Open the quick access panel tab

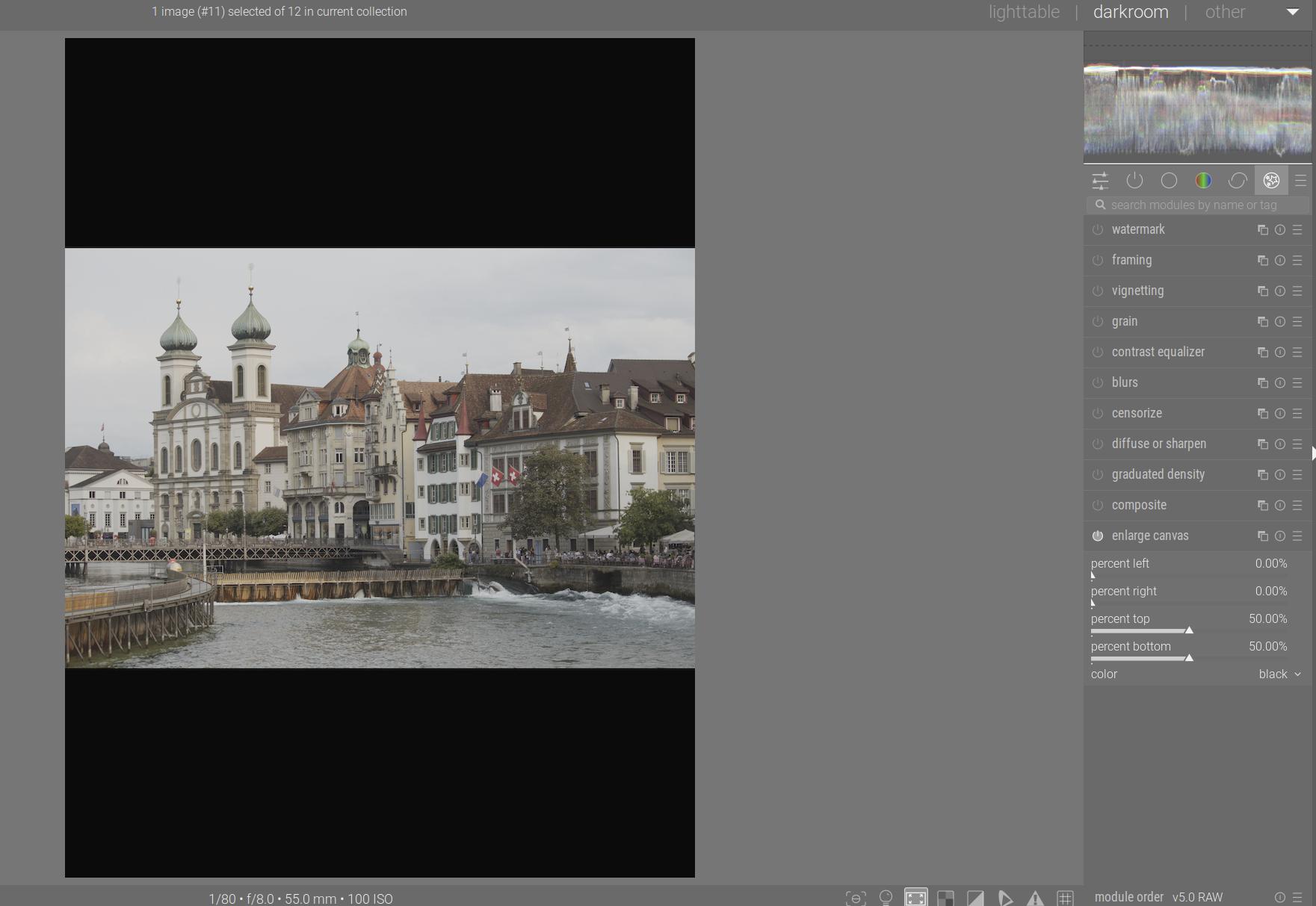click(x=1100, y=181)
